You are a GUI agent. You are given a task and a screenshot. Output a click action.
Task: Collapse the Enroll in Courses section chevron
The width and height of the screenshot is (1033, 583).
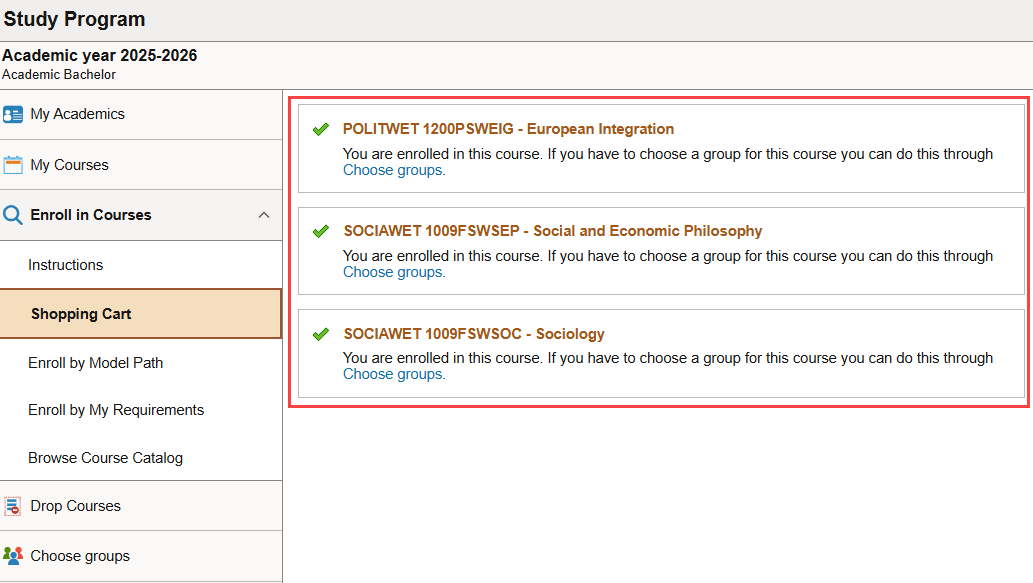(x=264, y=215)
